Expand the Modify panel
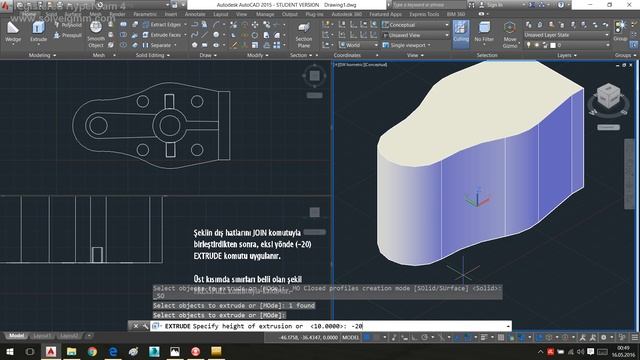Image resolution: width=640 pixels, height=360 pixels. click(x=258, y=55)
